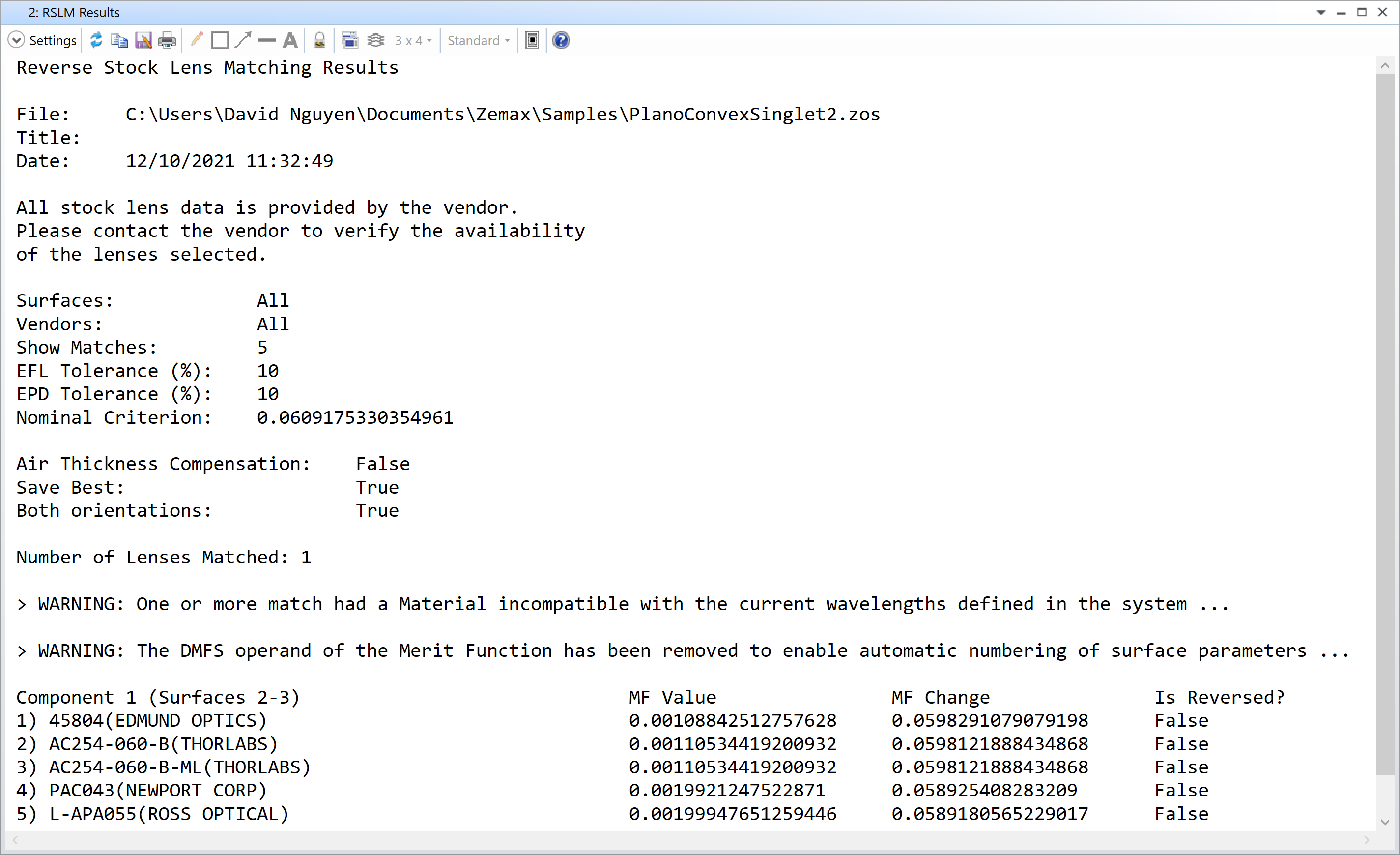Click the PAC043(NEWPORT CORP) match row
Image resolution: width=1400 pixels, height=855 pixels.
click(612, 790)
